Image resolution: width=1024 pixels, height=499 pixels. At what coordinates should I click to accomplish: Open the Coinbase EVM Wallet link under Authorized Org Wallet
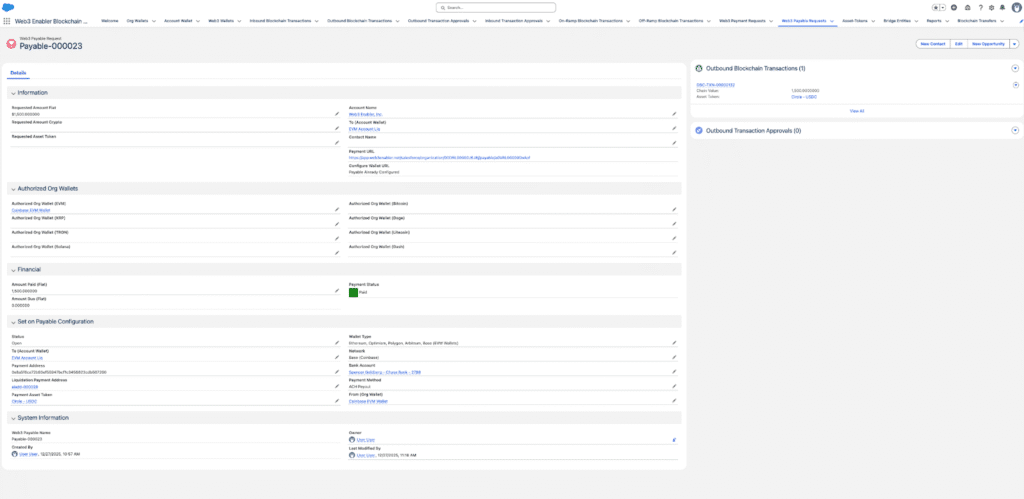coord(29,210)
